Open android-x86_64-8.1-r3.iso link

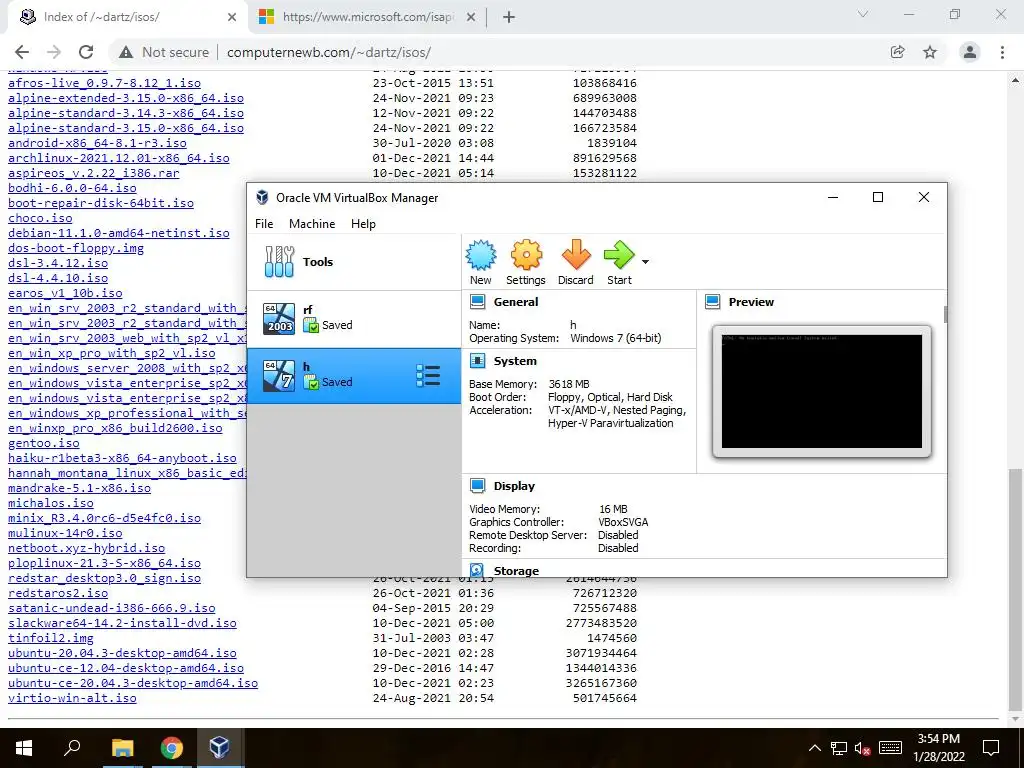tap(97, 143)
